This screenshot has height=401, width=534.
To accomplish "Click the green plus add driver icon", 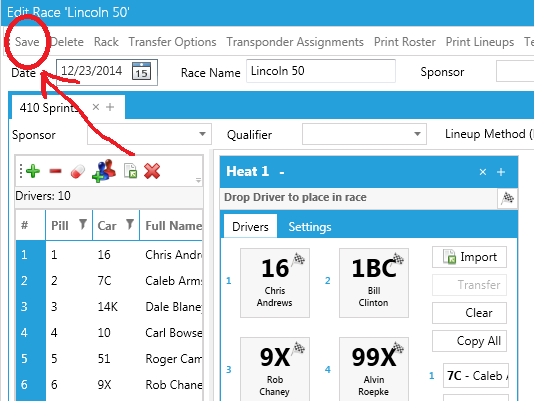I will [33, 171].
